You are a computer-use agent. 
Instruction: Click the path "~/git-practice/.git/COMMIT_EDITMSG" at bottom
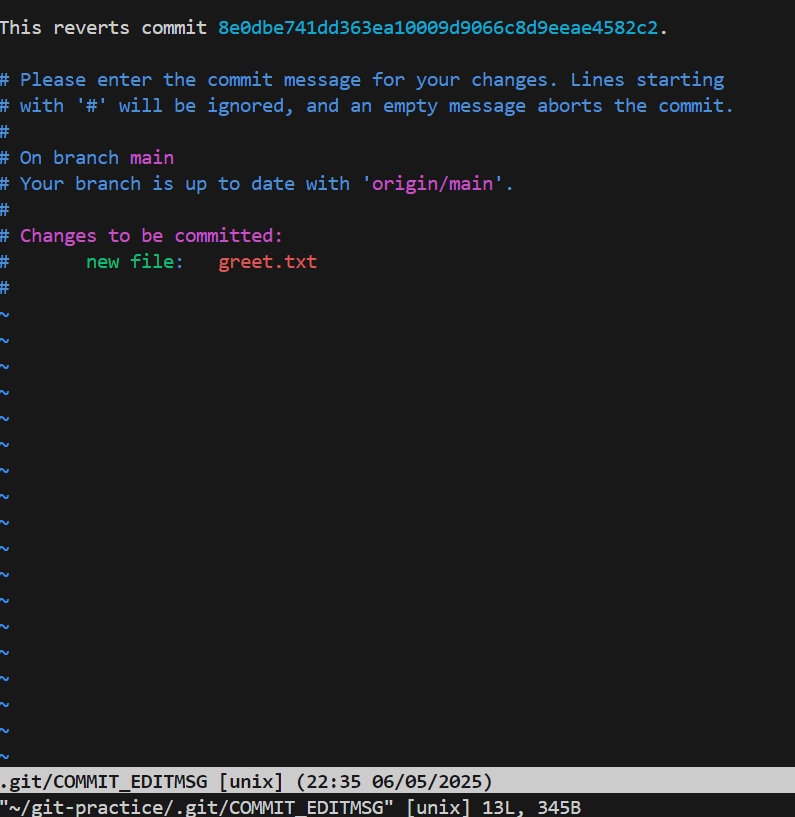pyautogui.click(x=196, y=808)
